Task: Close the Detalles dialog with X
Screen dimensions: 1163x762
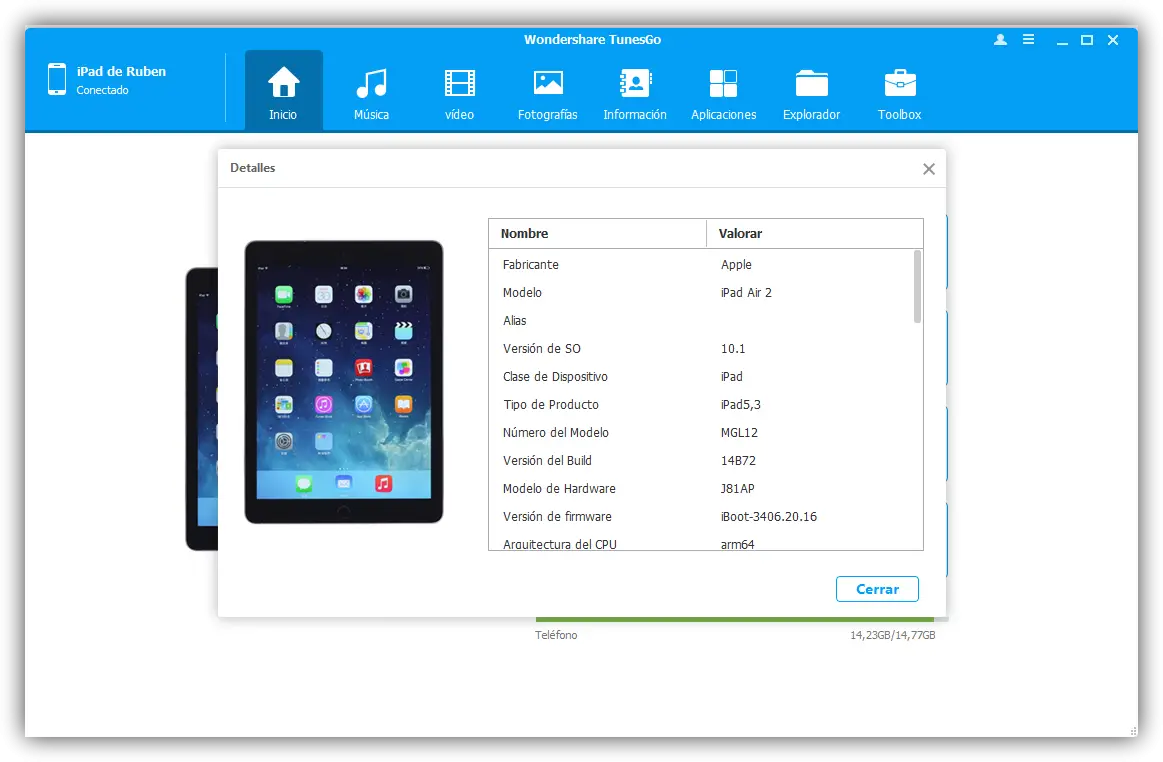Action: coord(929,169)
